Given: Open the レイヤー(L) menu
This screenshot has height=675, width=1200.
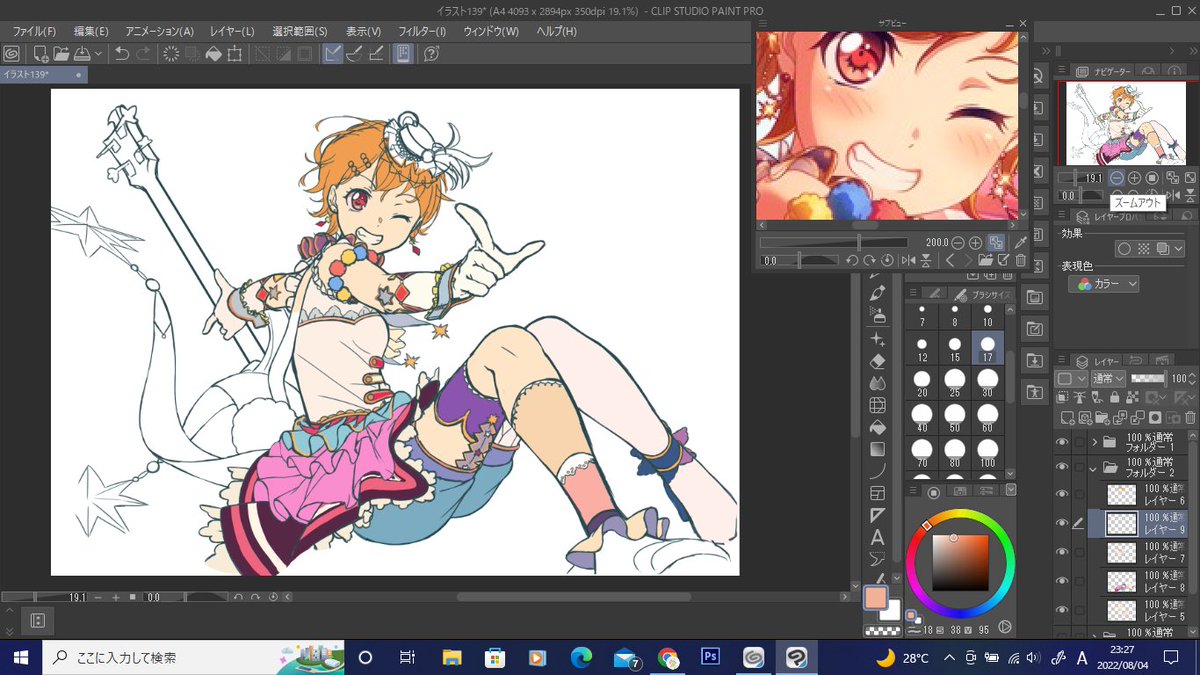Looking at the screenshot, I should pyautogui.click(x=232, y=31).
